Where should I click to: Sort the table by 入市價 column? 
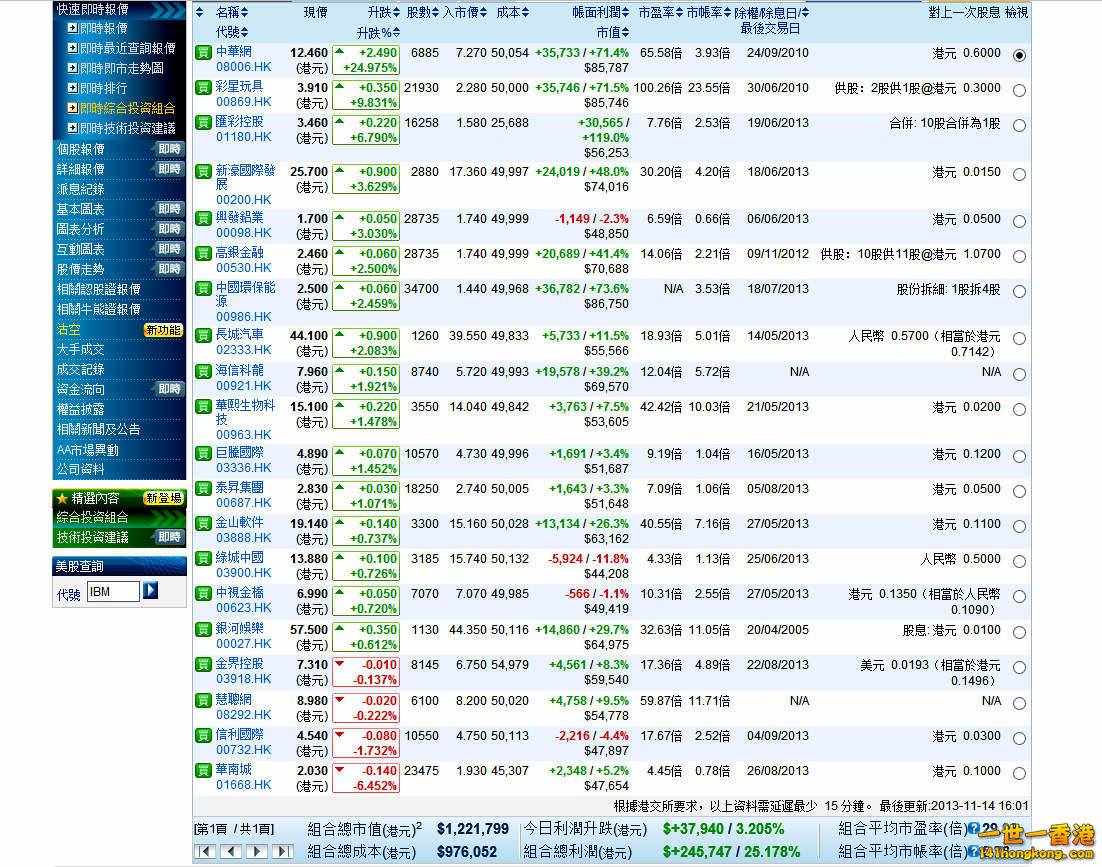pos(465,13)
